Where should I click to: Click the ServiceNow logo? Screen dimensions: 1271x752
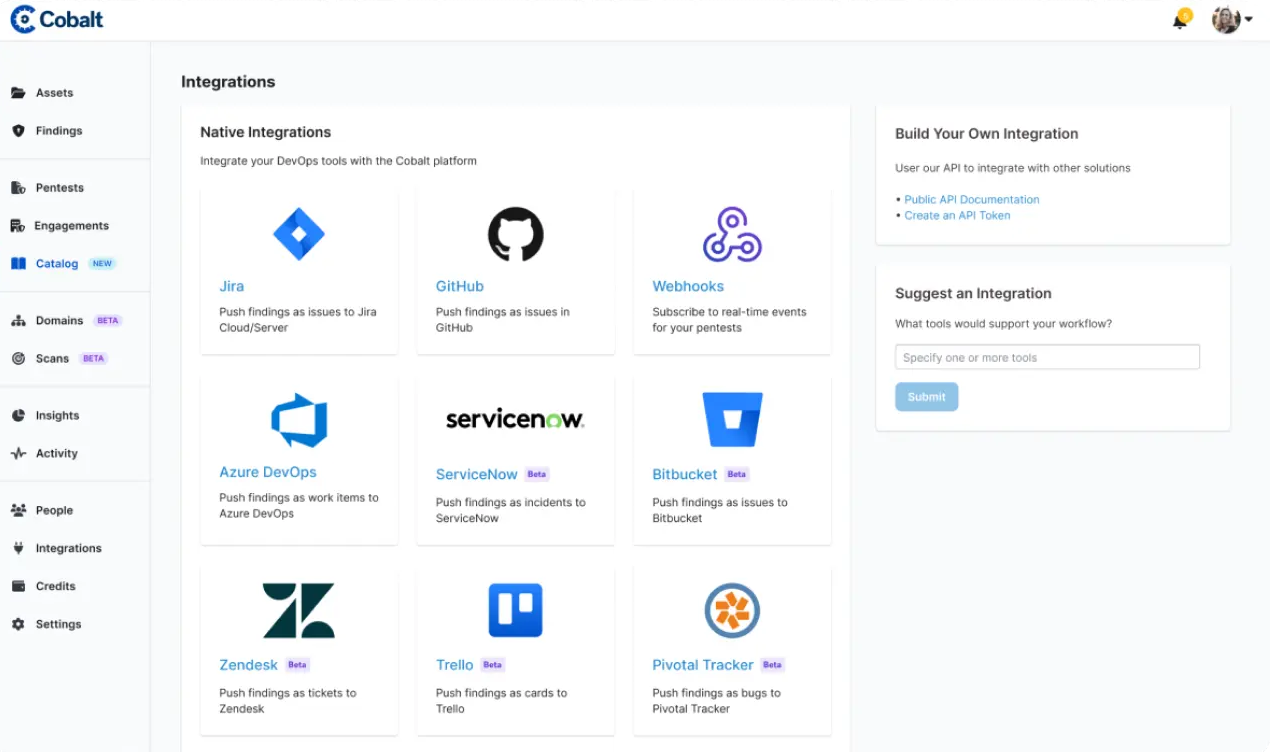pos(515,419)
